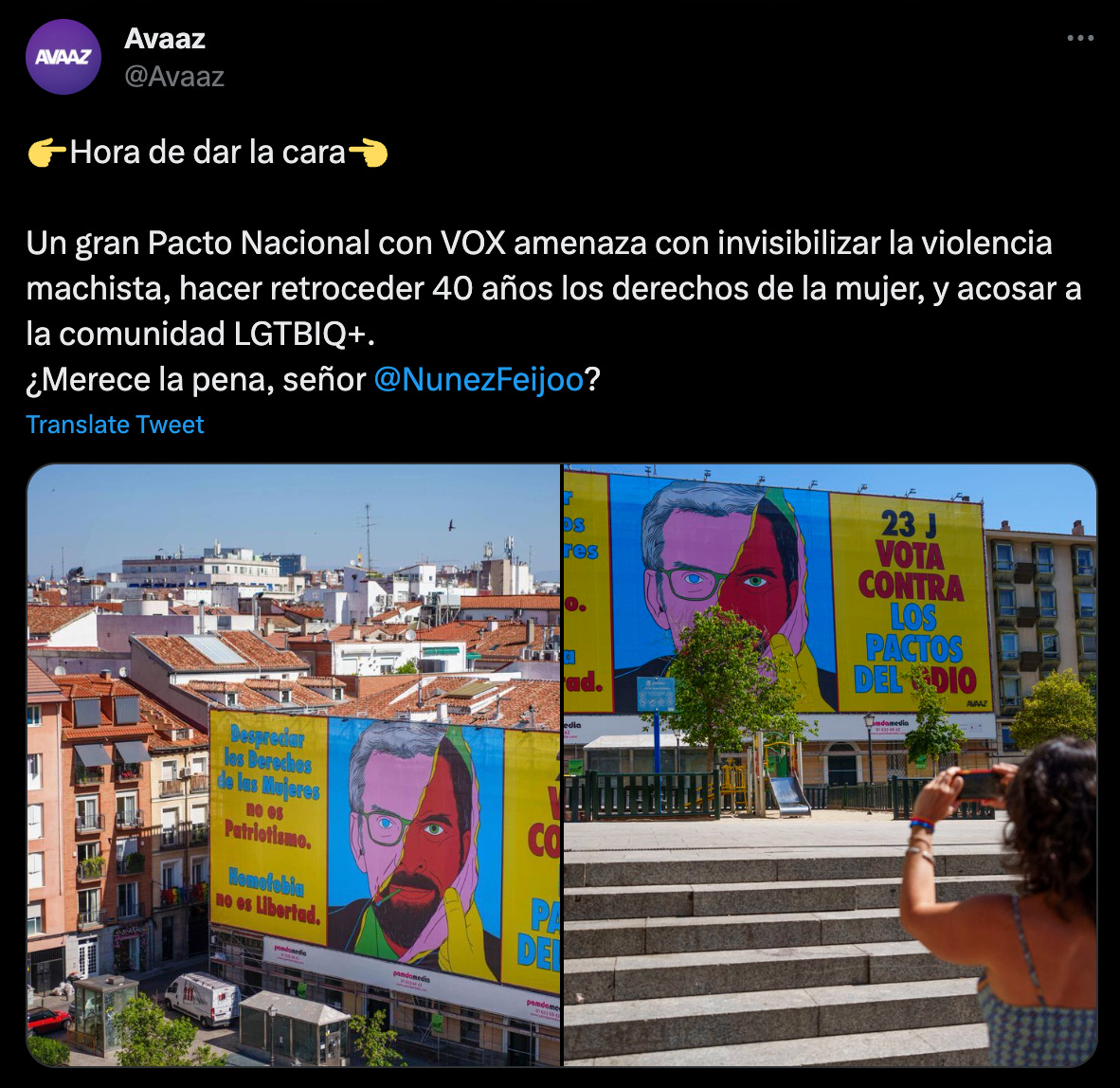The height and width of the screenshot is (1088, 1120).
Task: Click the white van in the left photo
Action: pos(203,999)
